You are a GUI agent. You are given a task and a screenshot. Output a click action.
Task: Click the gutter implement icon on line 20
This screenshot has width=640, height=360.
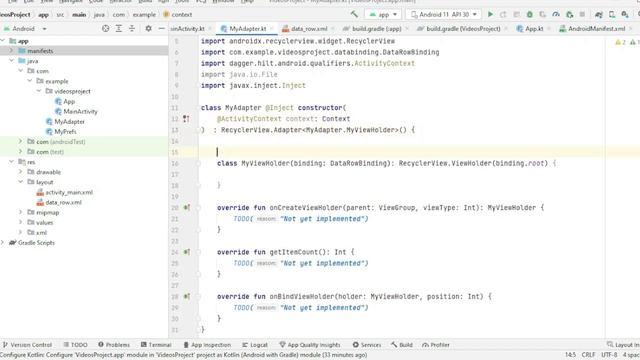[x=187, y=207]
